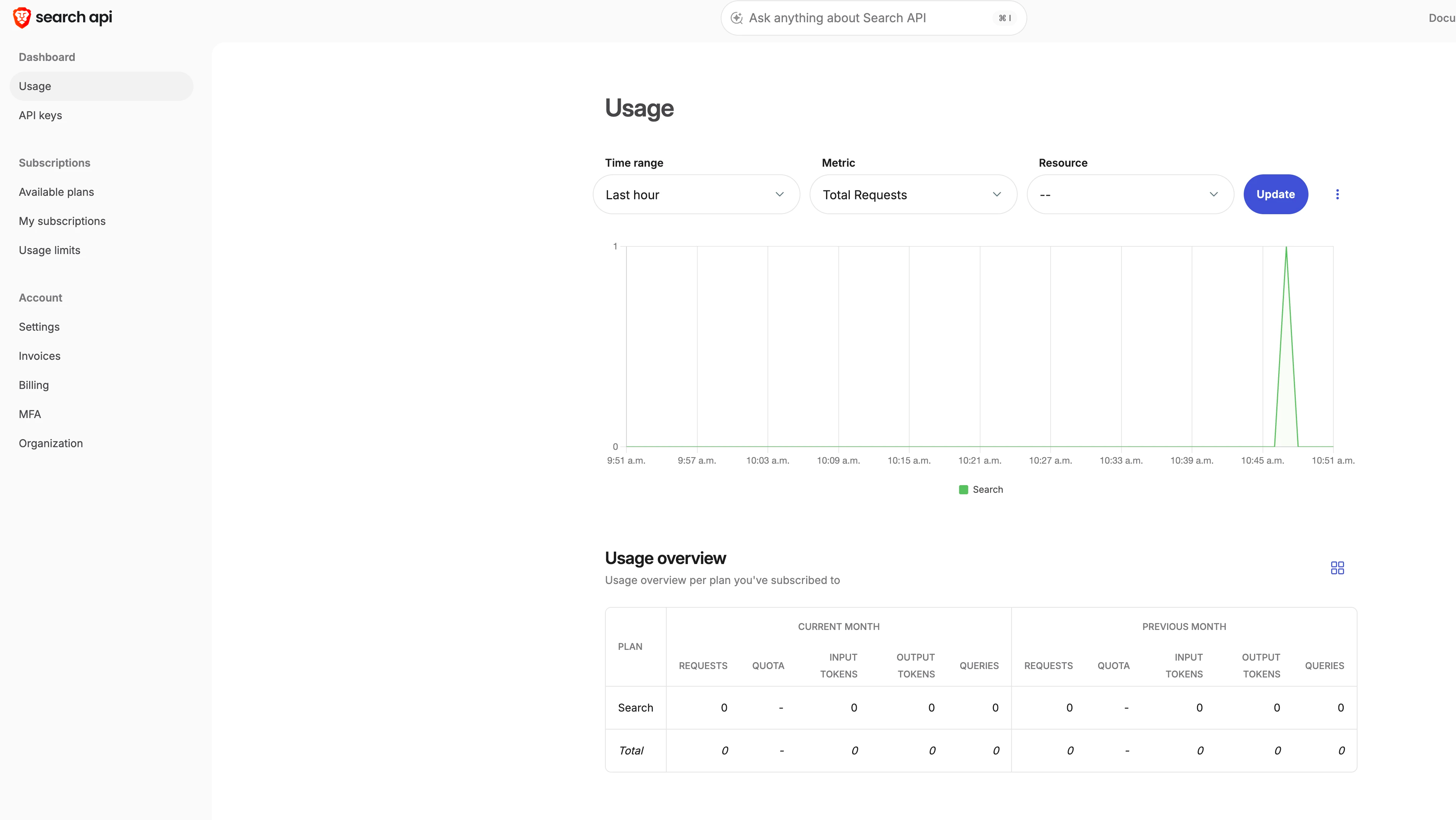Focus the Ask anything about Search API field

[865, 18]
